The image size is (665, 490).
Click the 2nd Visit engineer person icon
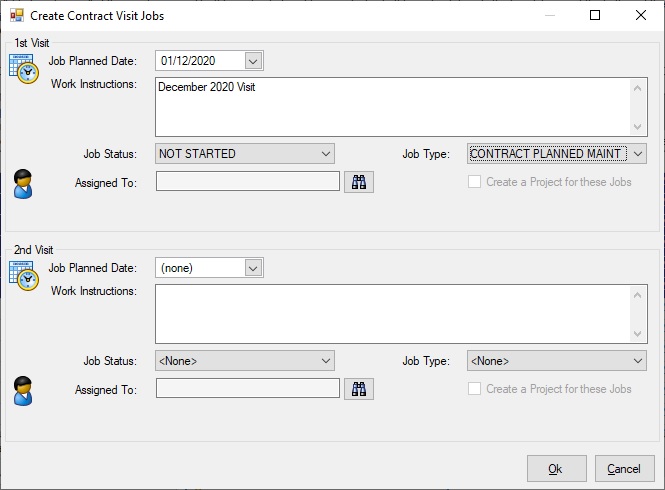(x=23, y=391)
